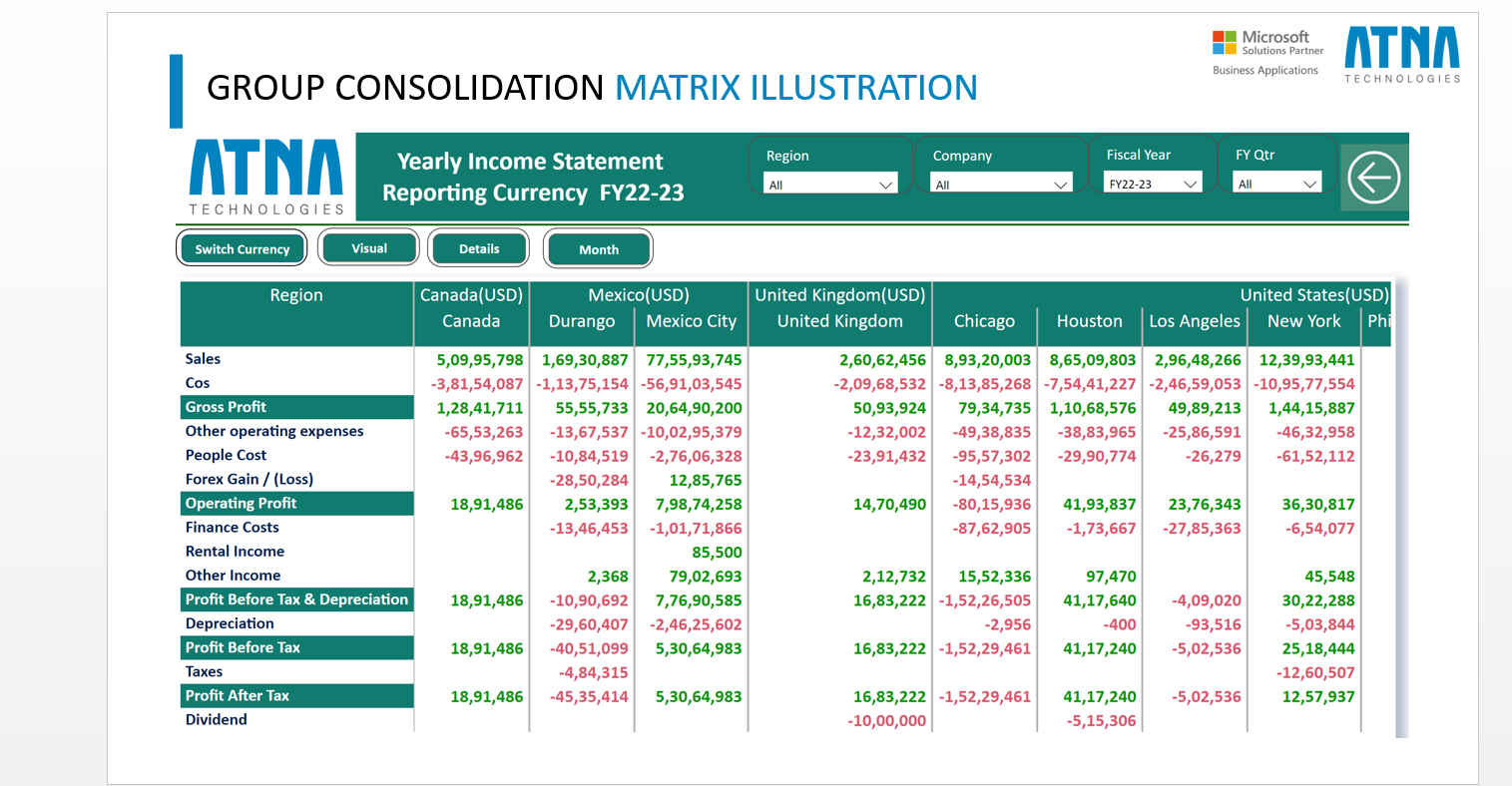Click the Operating Profit row header
This screenshot has width=1512, height=786.
[297, 504]
